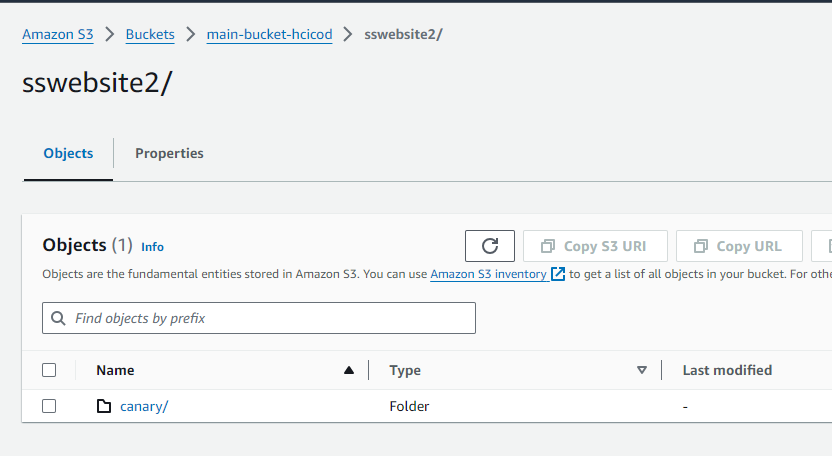Go to Amazon S3 in the breadcrumb
The width and height of the screenshot is (832, 456).
tap(57, 34)
